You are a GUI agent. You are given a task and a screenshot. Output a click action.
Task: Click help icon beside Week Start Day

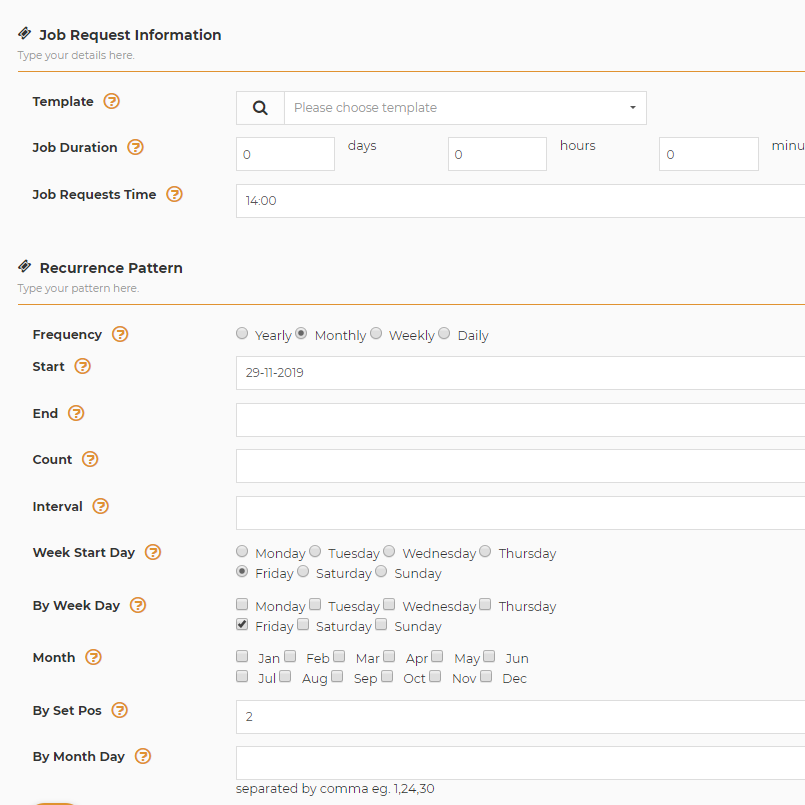(152, 552)
